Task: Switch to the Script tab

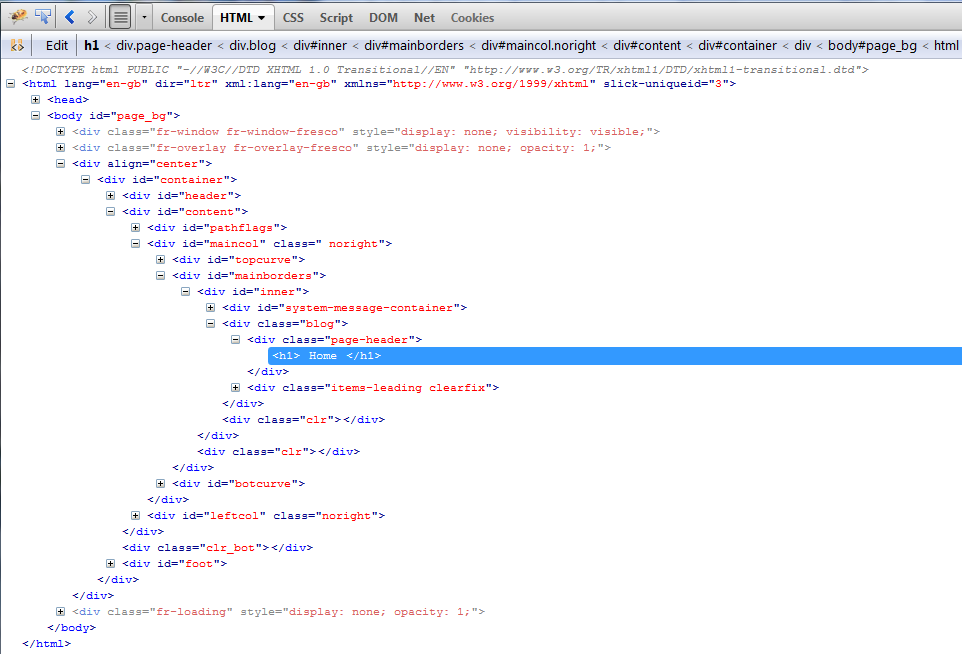Action: [x=336, y=18]
